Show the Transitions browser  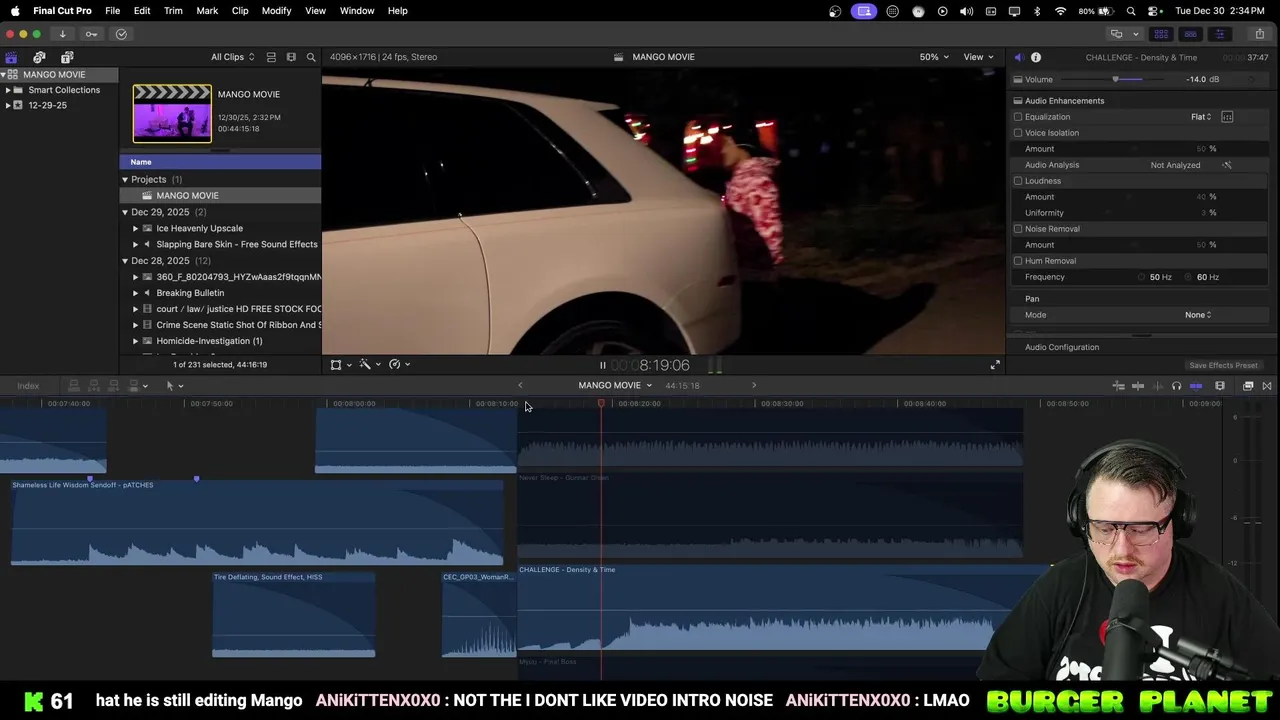click(x=1267, y=386)
